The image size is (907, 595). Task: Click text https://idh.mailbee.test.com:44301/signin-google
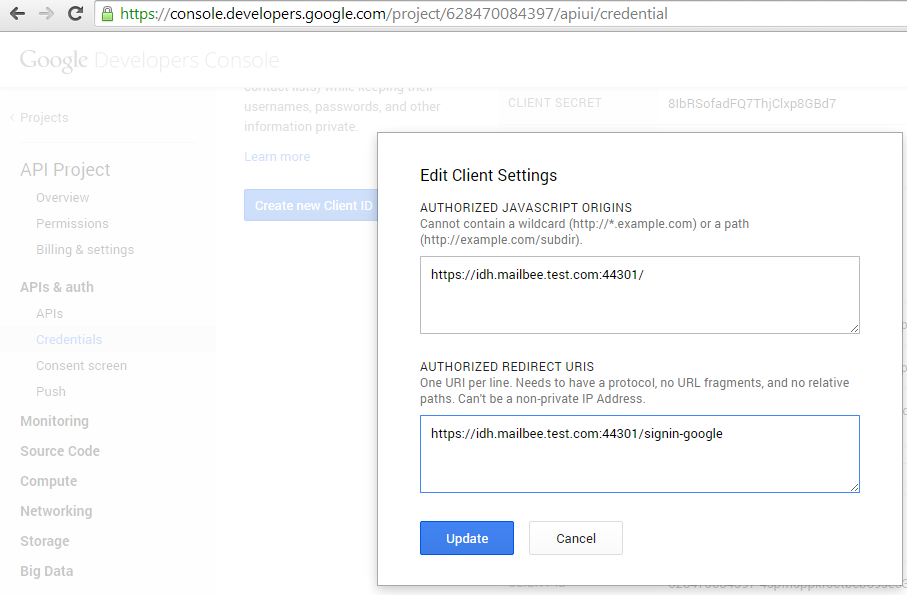click(x=577, y=434)
